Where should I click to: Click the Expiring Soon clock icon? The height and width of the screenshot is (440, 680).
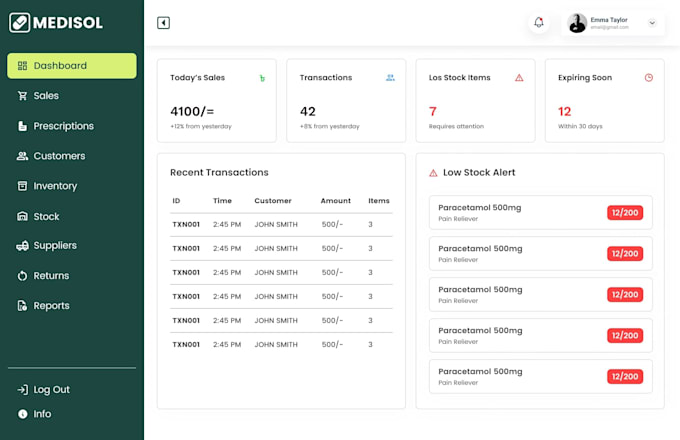pos(649,78)
